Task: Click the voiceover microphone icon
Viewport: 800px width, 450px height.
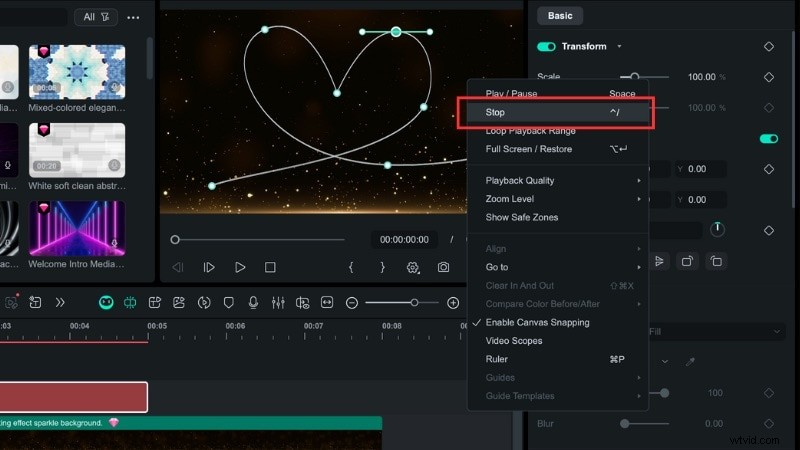Action: [x=253, y=303]
